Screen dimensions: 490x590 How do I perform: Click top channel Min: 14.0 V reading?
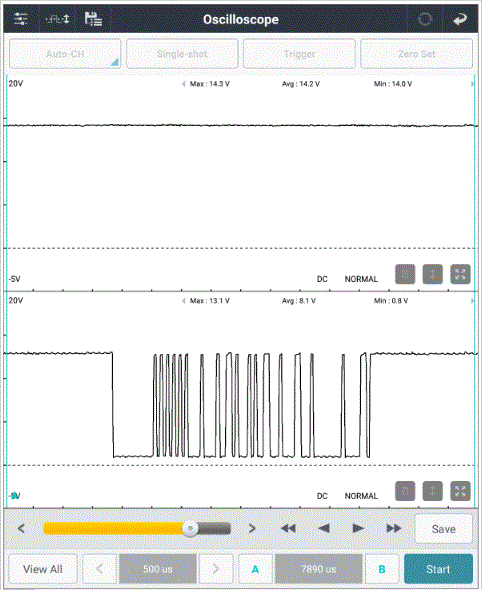click(x=393, y=84)
